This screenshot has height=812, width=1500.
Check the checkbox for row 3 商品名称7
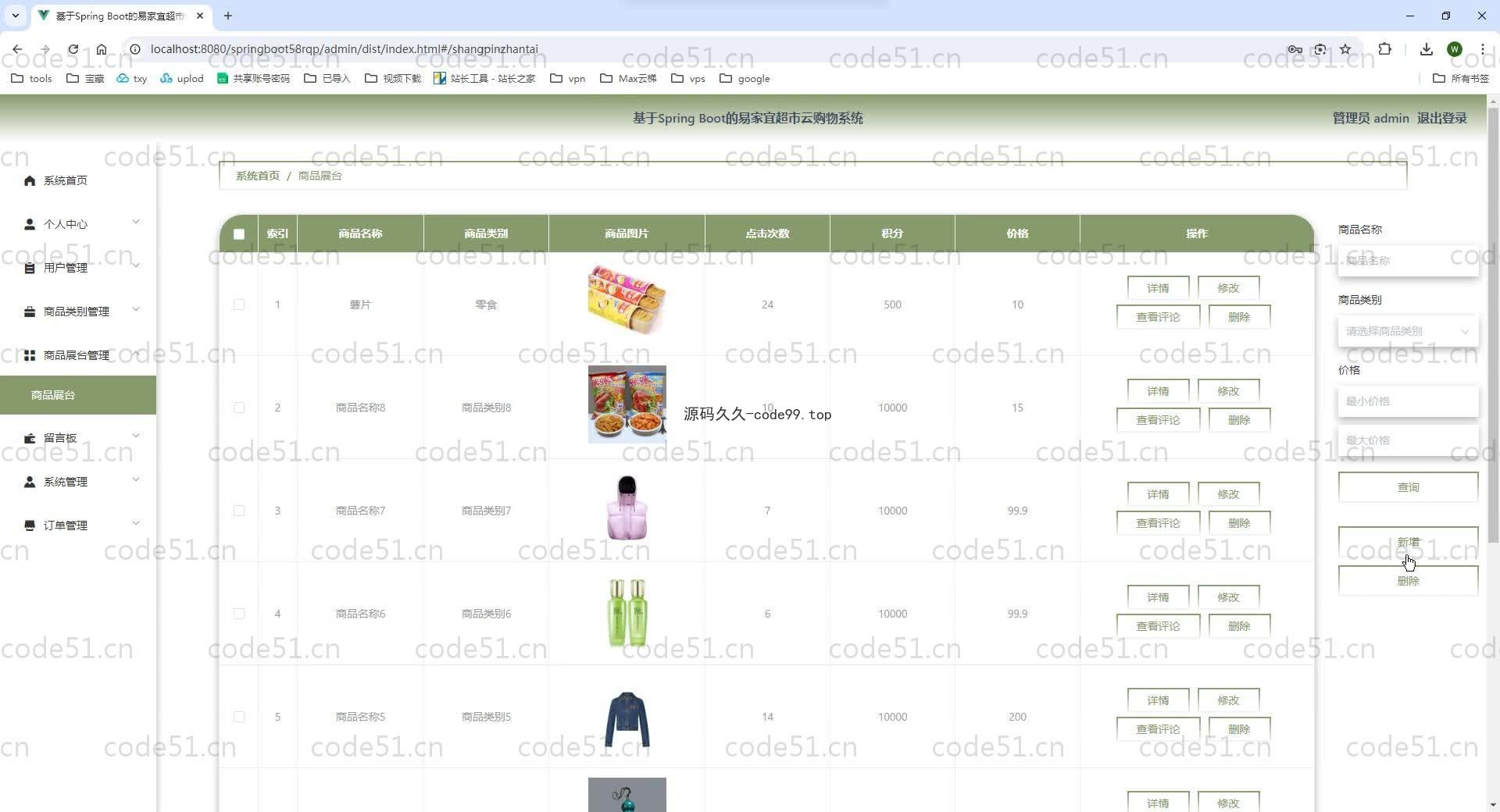(x=239, y=511)
